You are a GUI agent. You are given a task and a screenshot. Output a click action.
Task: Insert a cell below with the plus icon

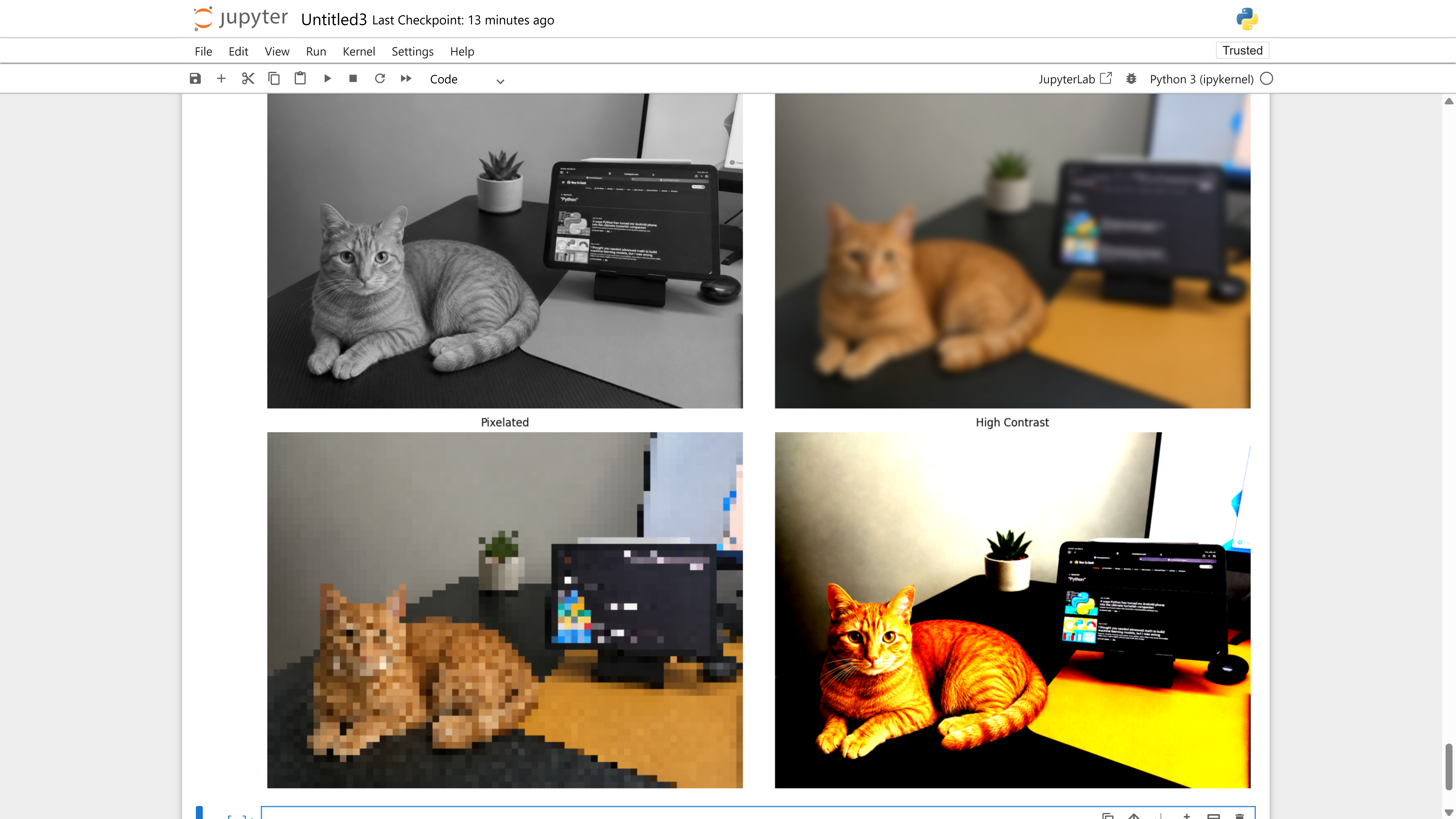(221, 78)
